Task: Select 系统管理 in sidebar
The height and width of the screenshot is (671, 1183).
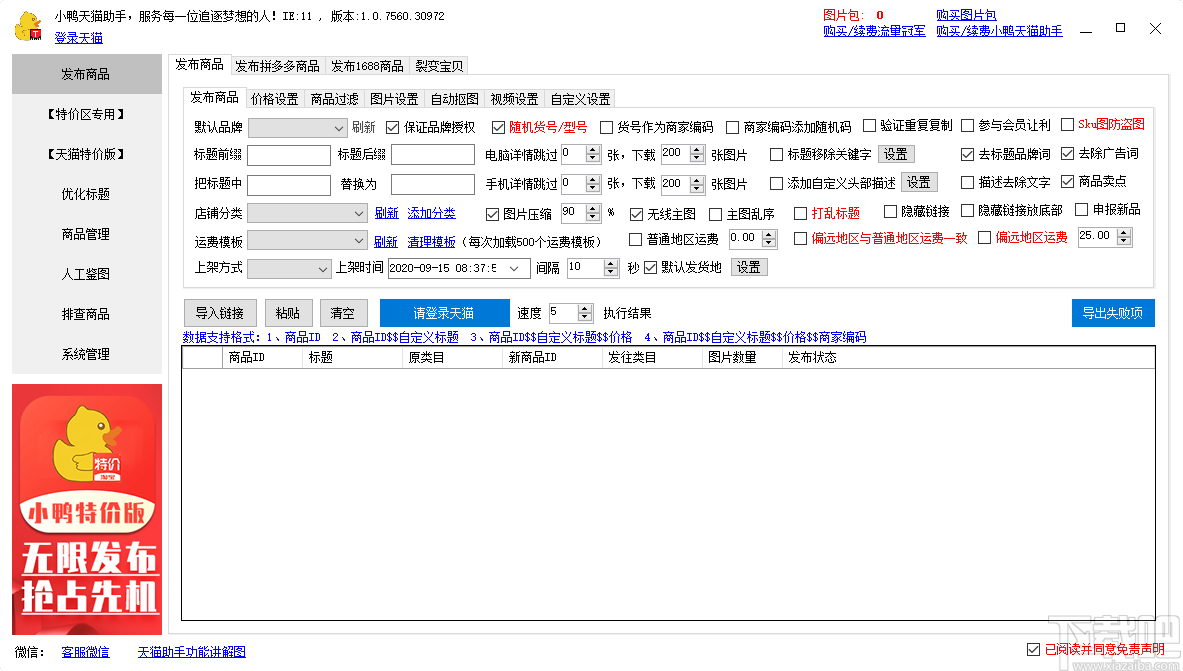Action: [x=86, y=354]
